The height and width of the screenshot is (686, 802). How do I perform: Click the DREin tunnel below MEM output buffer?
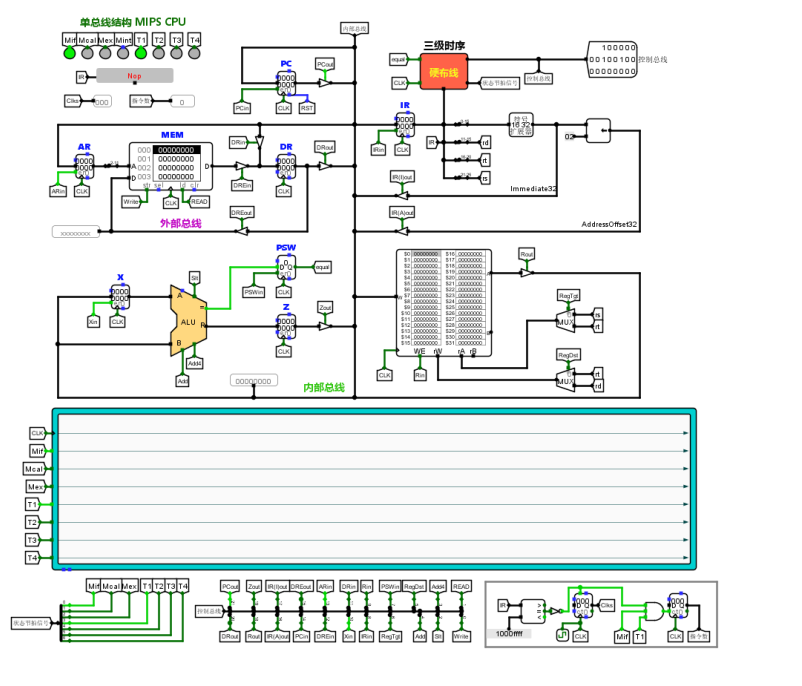tap(242, 185)
